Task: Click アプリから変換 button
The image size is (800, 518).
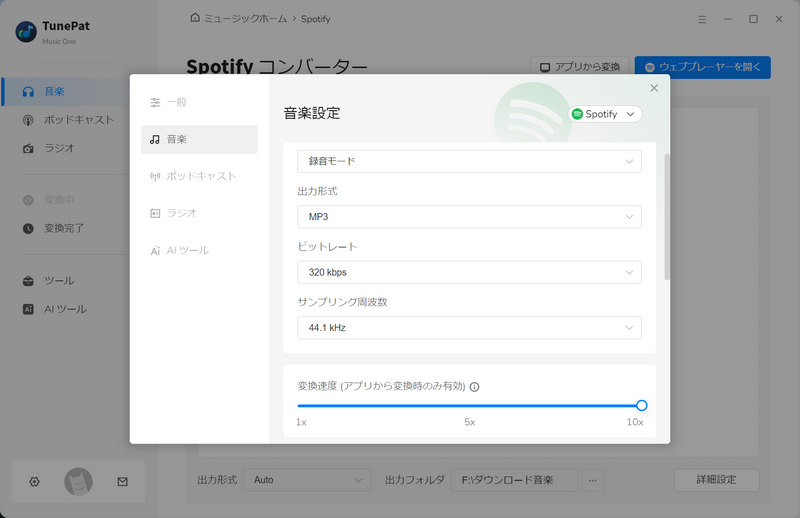Action: point(580,67)
